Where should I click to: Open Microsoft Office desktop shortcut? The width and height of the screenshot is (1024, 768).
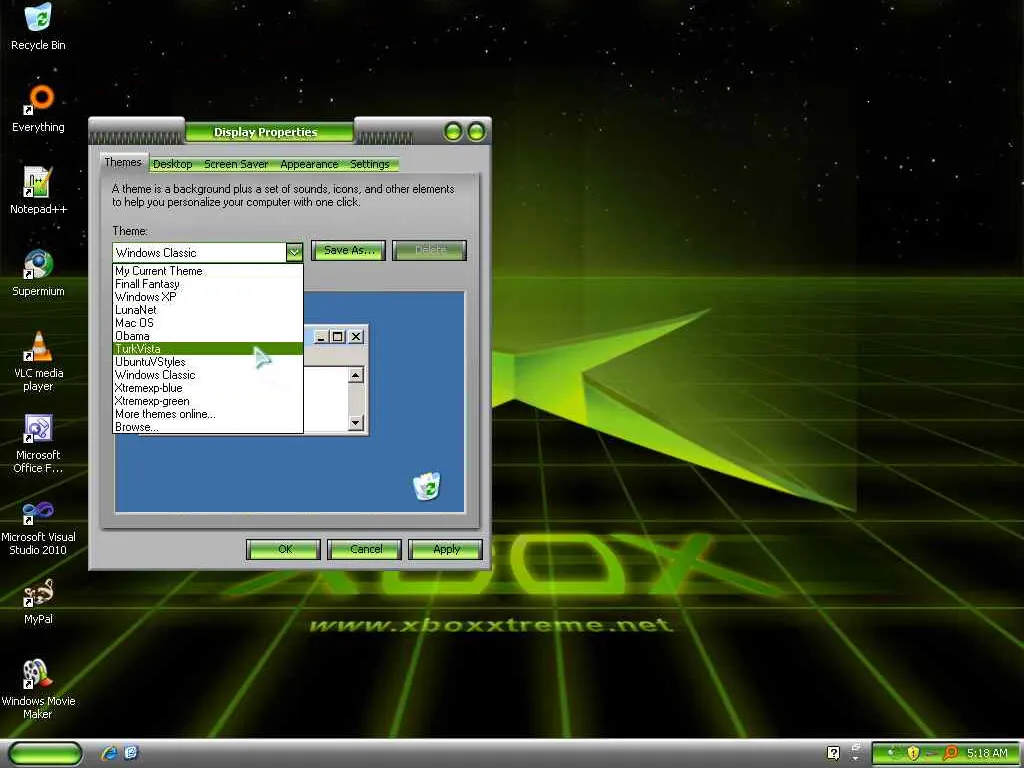coord(38,444)
